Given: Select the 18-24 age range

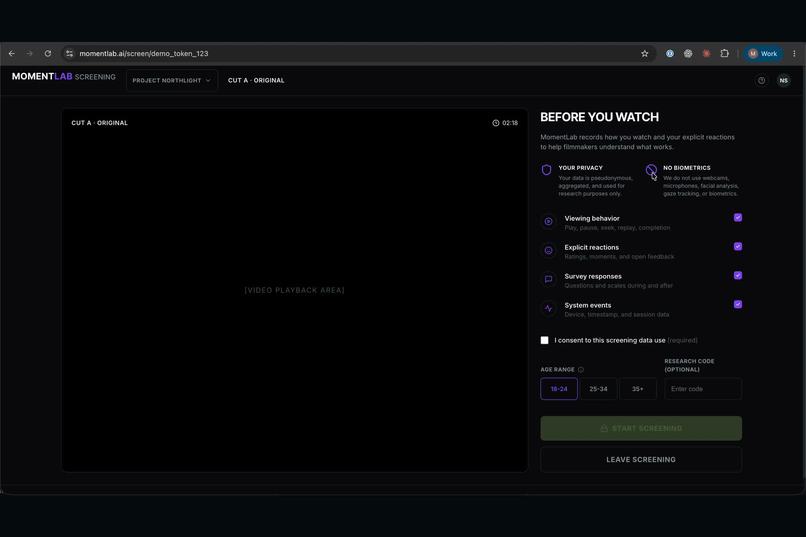Looking at the screenshot, I should (559, 388).
